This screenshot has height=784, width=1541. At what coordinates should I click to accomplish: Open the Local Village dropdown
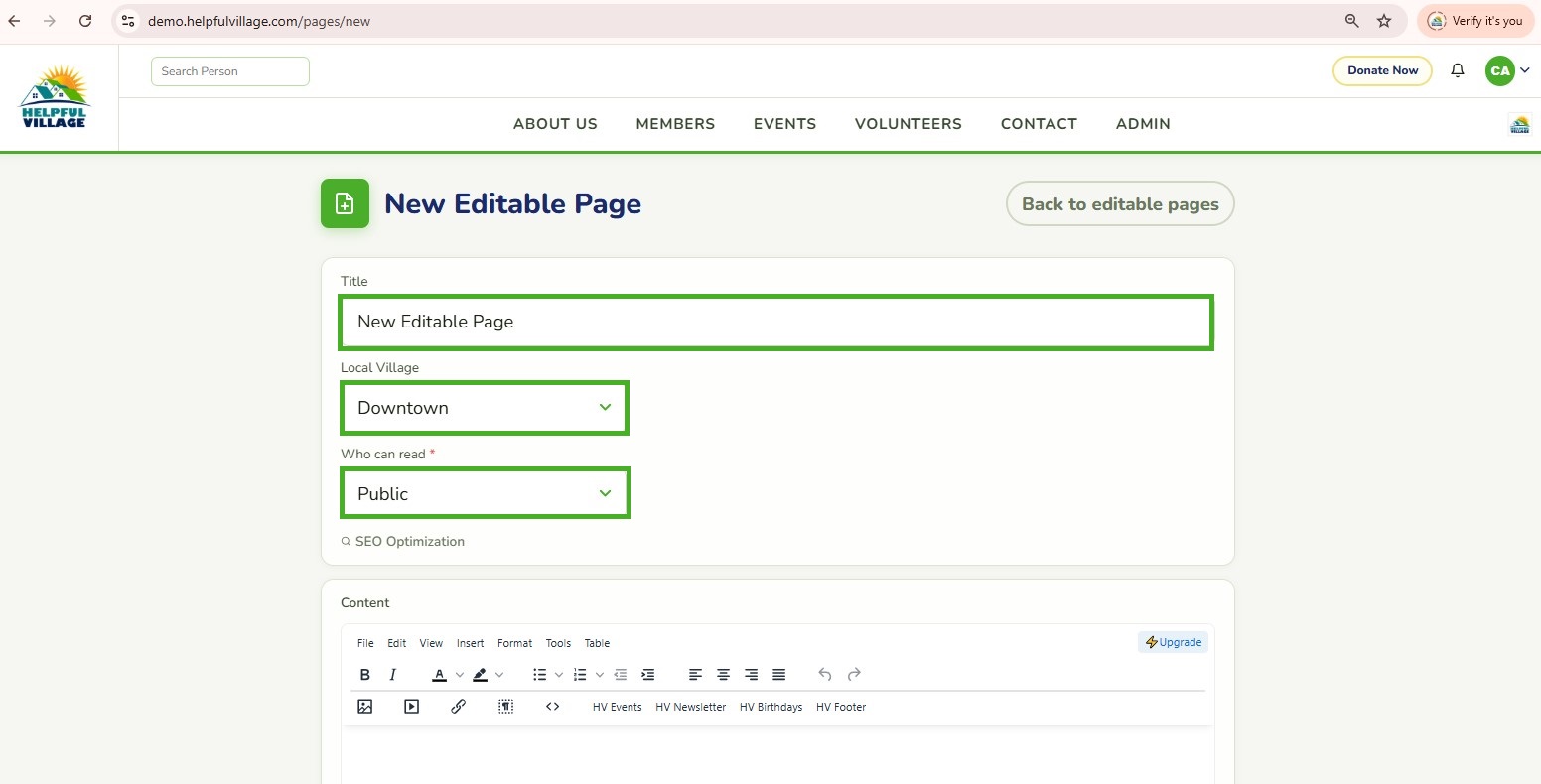click(x=485, y=408)
